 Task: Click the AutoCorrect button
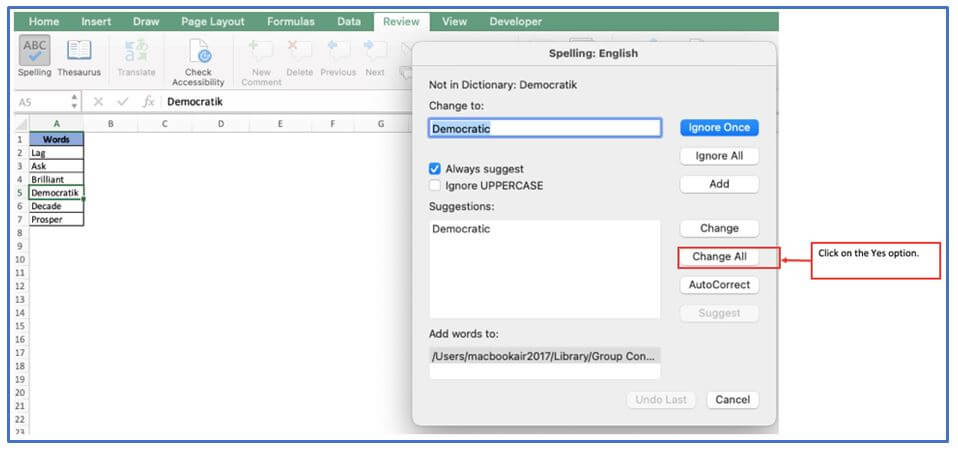tap(719, 285)
